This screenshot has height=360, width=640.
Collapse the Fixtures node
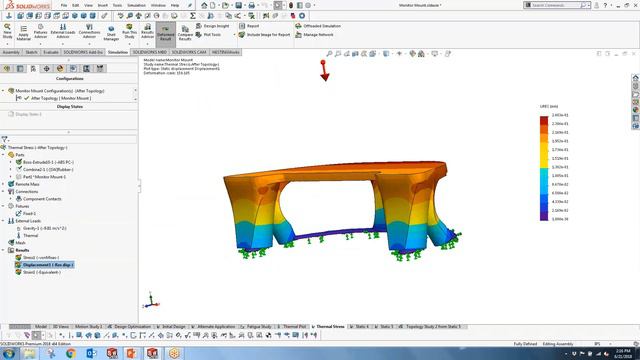pos(3,206)
